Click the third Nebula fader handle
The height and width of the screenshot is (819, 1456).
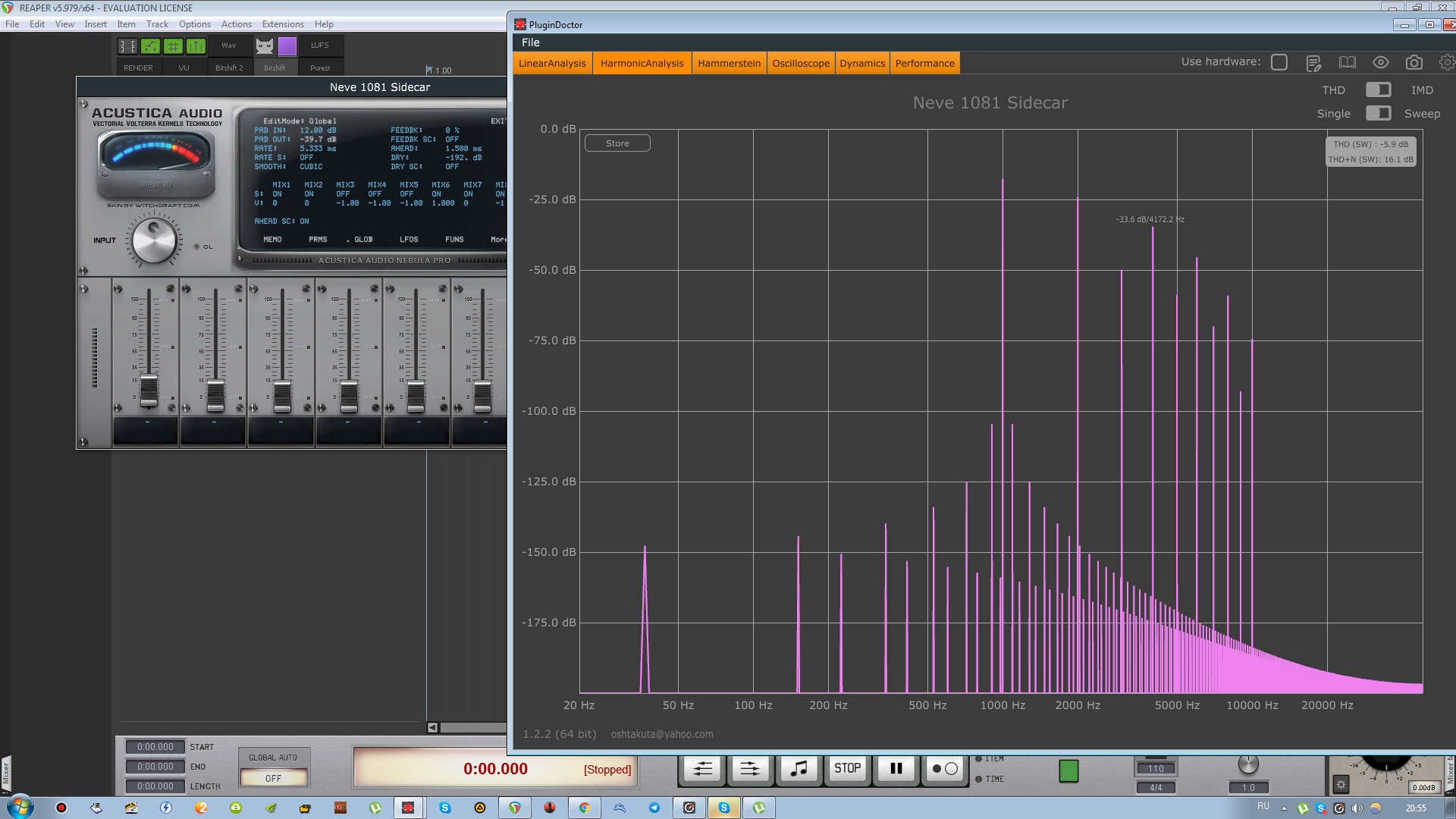click(x=282, y=396)
